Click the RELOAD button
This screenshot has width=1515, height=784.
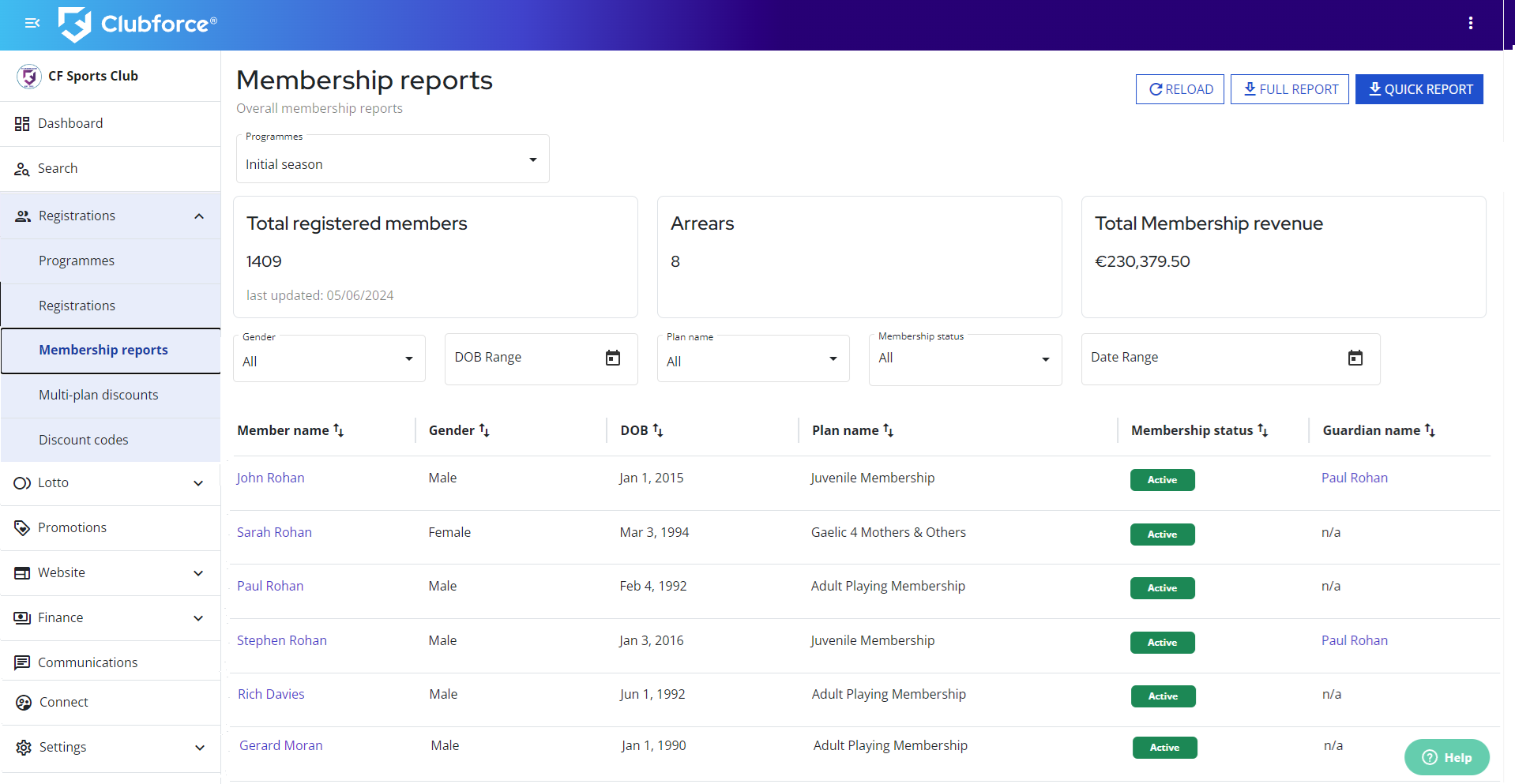[x=1180, y=89]
